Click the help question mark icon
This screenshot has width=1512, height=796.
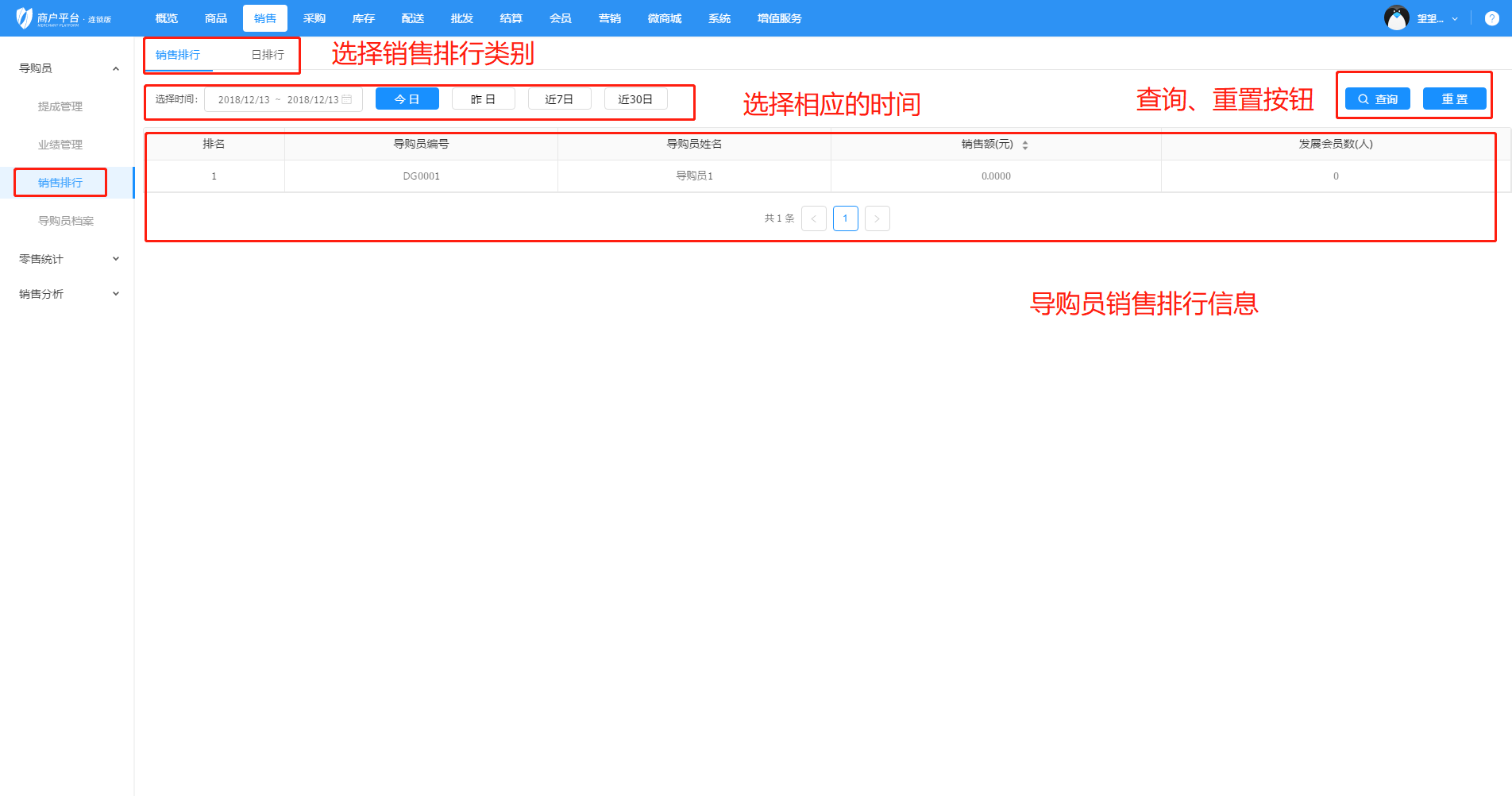1491,18
